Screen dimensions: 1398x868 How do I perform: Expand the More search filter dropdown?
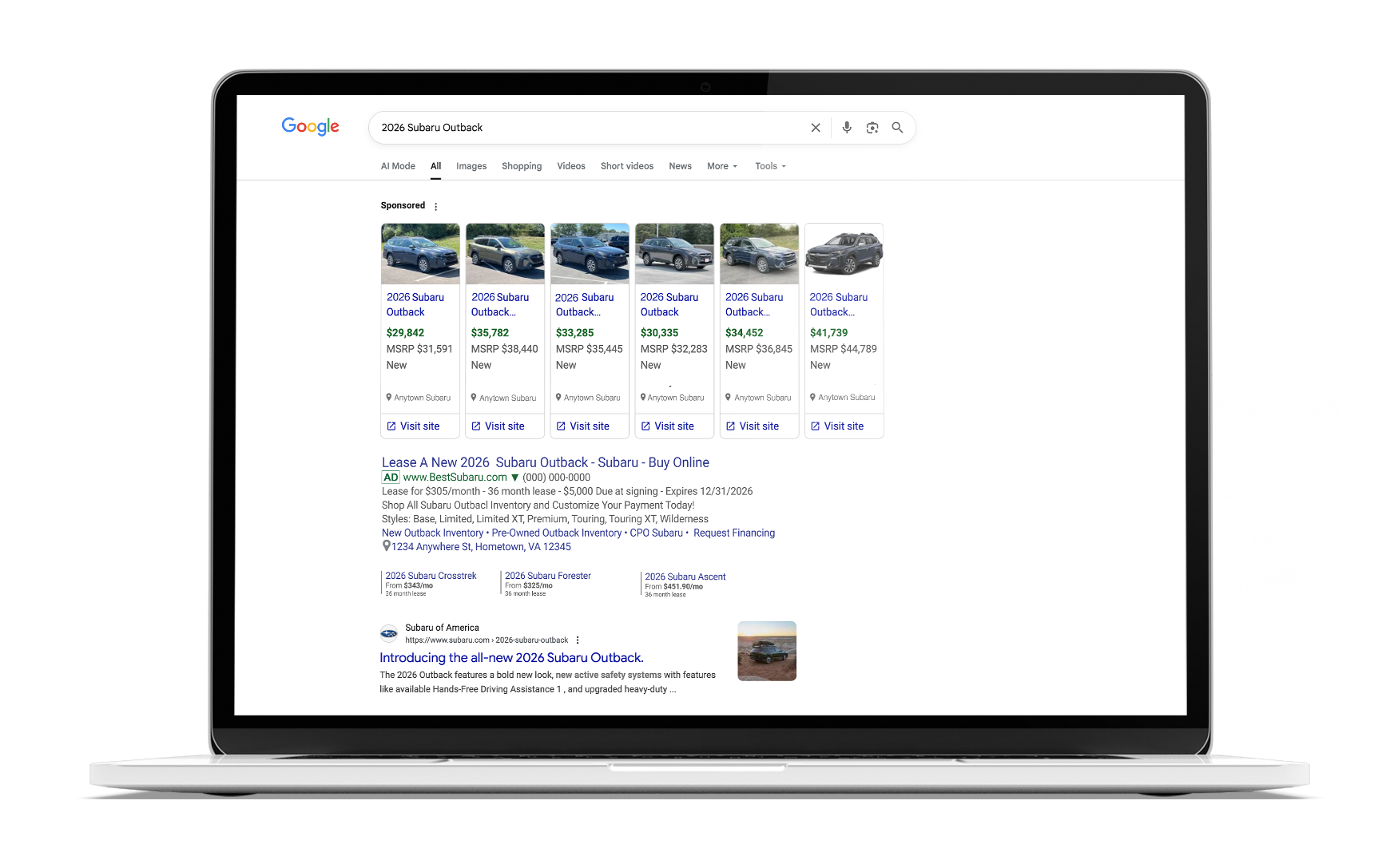(721, 166)
